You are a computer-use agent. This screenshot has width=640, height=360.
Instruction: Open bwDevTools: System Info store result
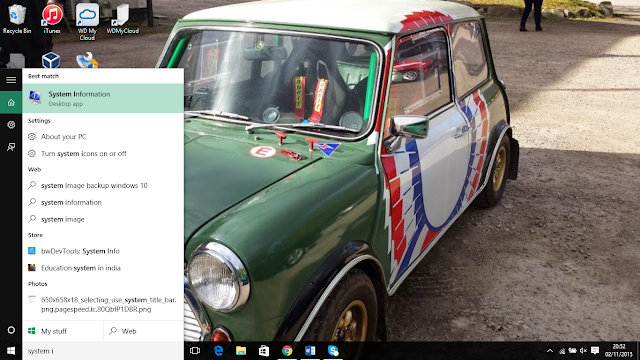click(x=103, y=251)
